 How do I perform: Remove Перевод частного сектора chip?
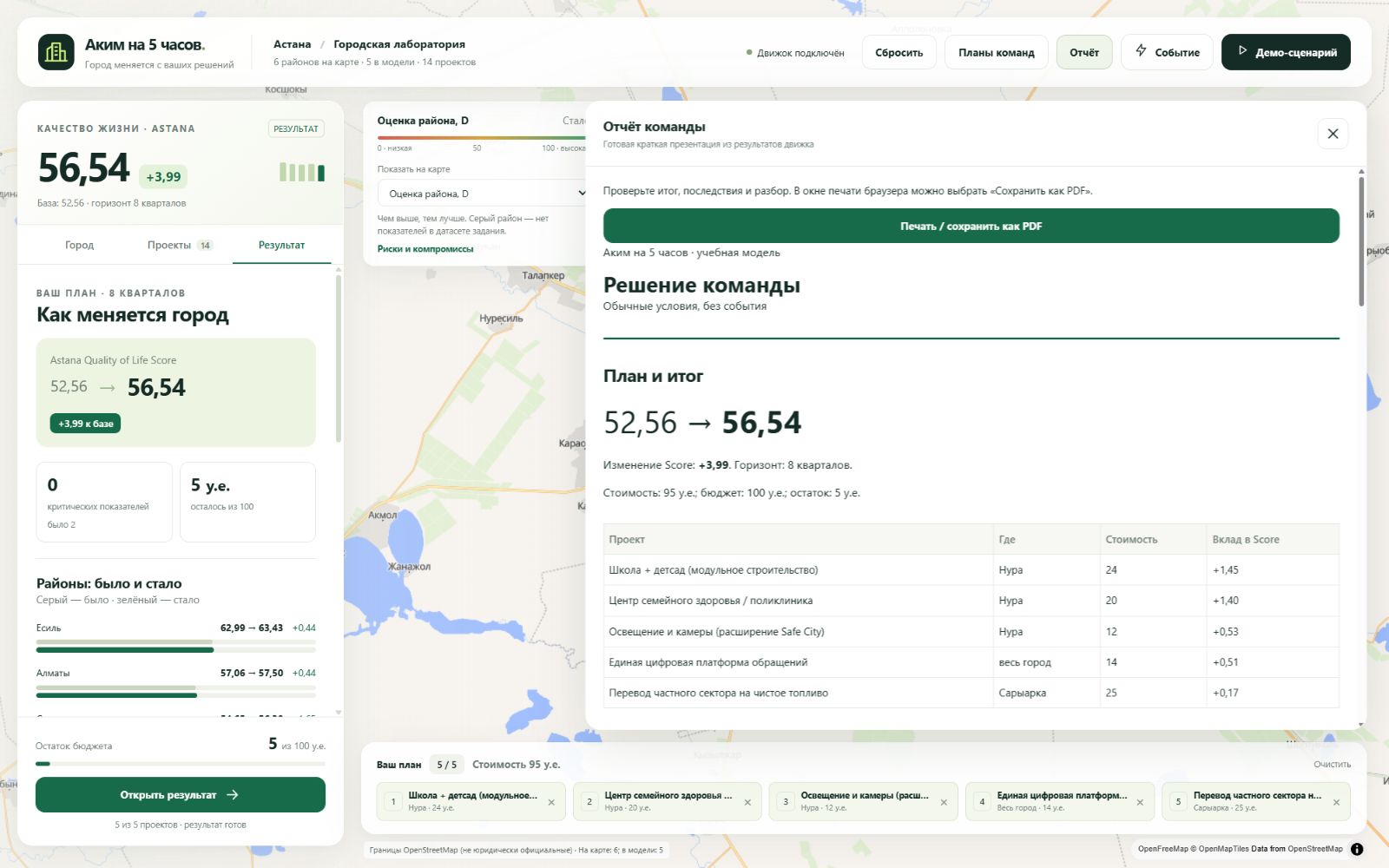(x=1336, y=802)
